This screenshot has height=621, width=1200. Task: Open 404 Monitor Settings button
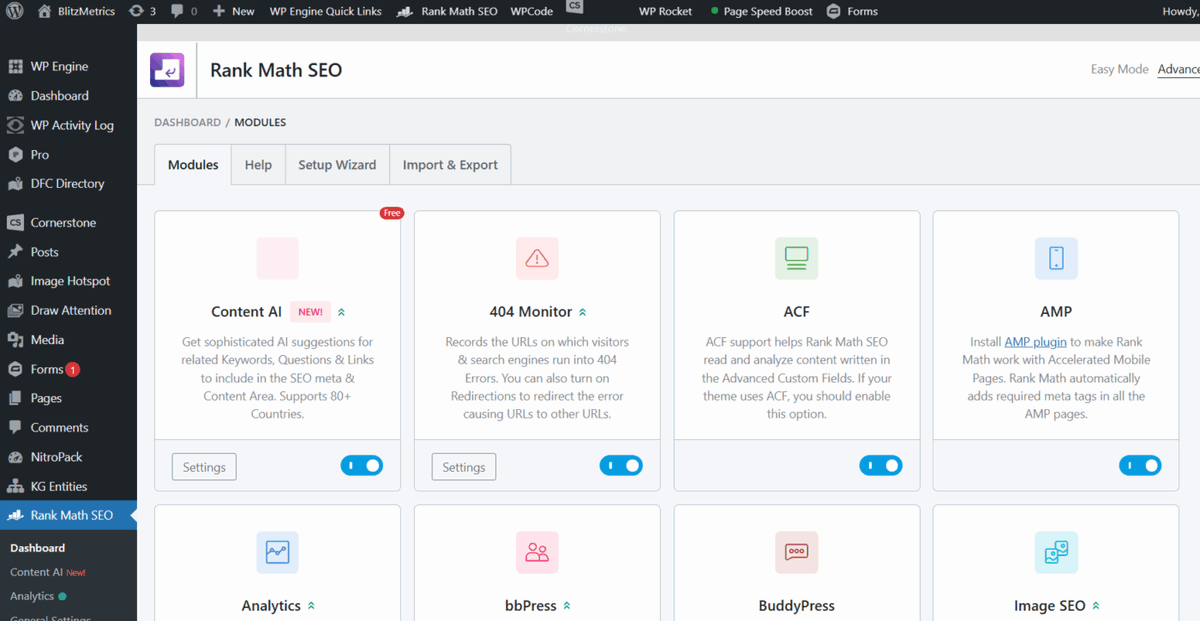464,467
